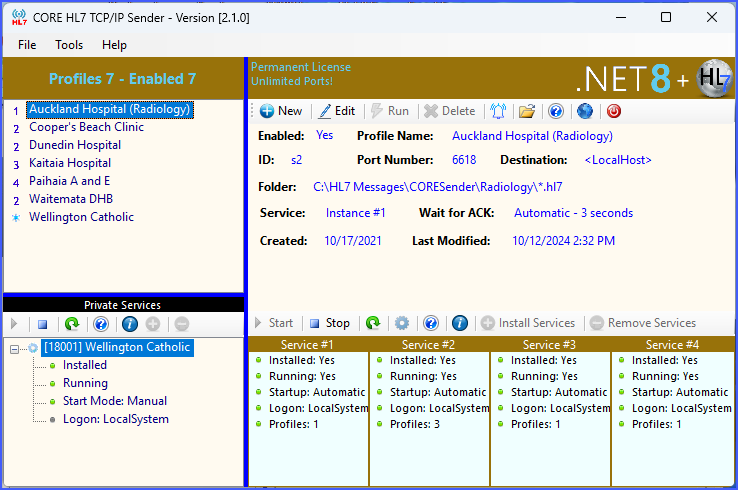
Task: Click the alarm bell icon in toolbar
Action: click(x=498, y=111)
